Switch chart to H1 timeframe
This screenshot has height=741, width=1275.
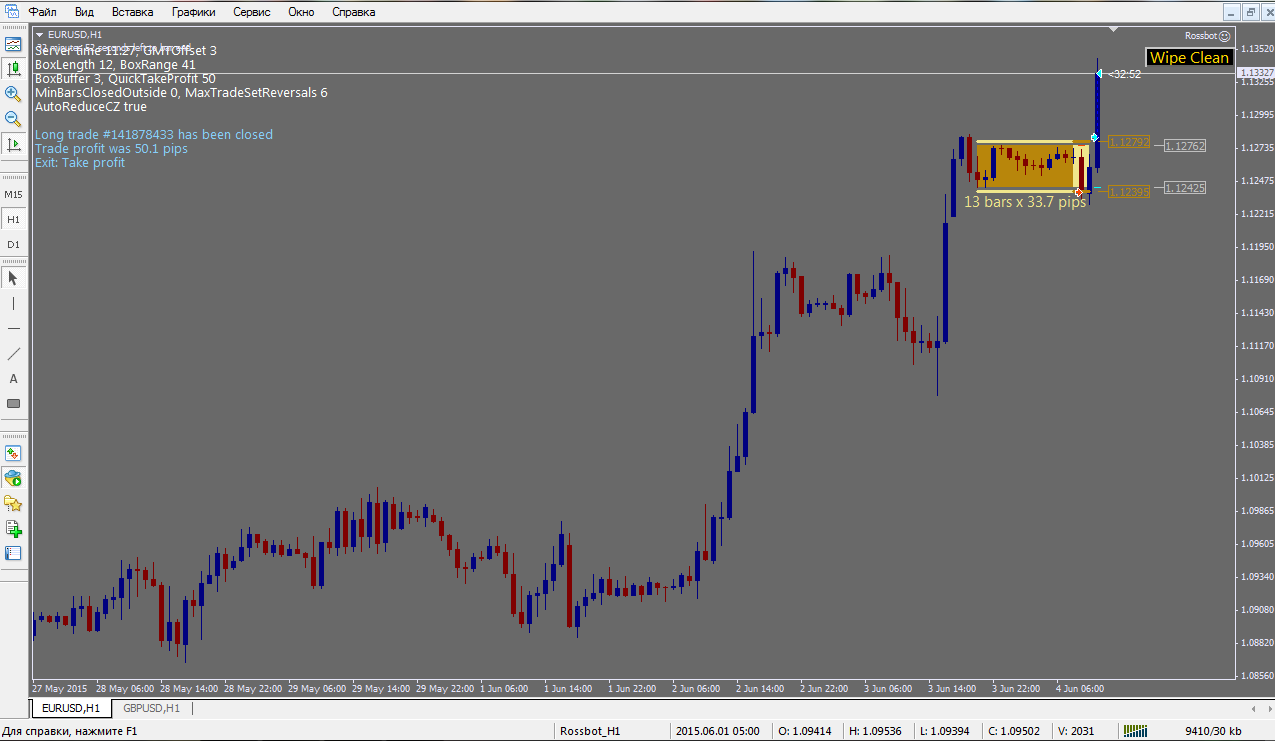pos(13,219)
